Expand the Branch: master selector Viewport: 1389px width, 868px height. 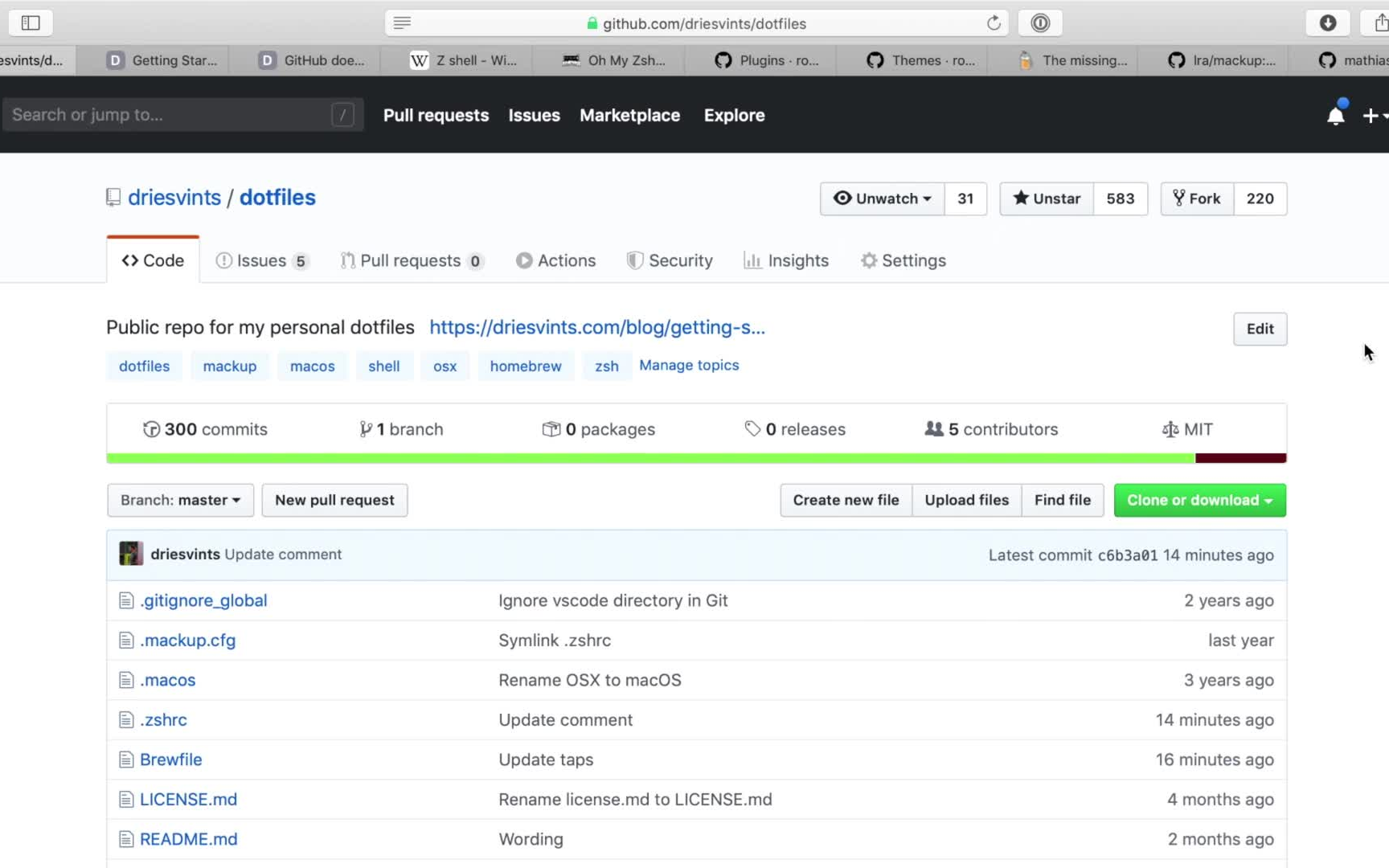pyautogui.click(x=180, y=500)
